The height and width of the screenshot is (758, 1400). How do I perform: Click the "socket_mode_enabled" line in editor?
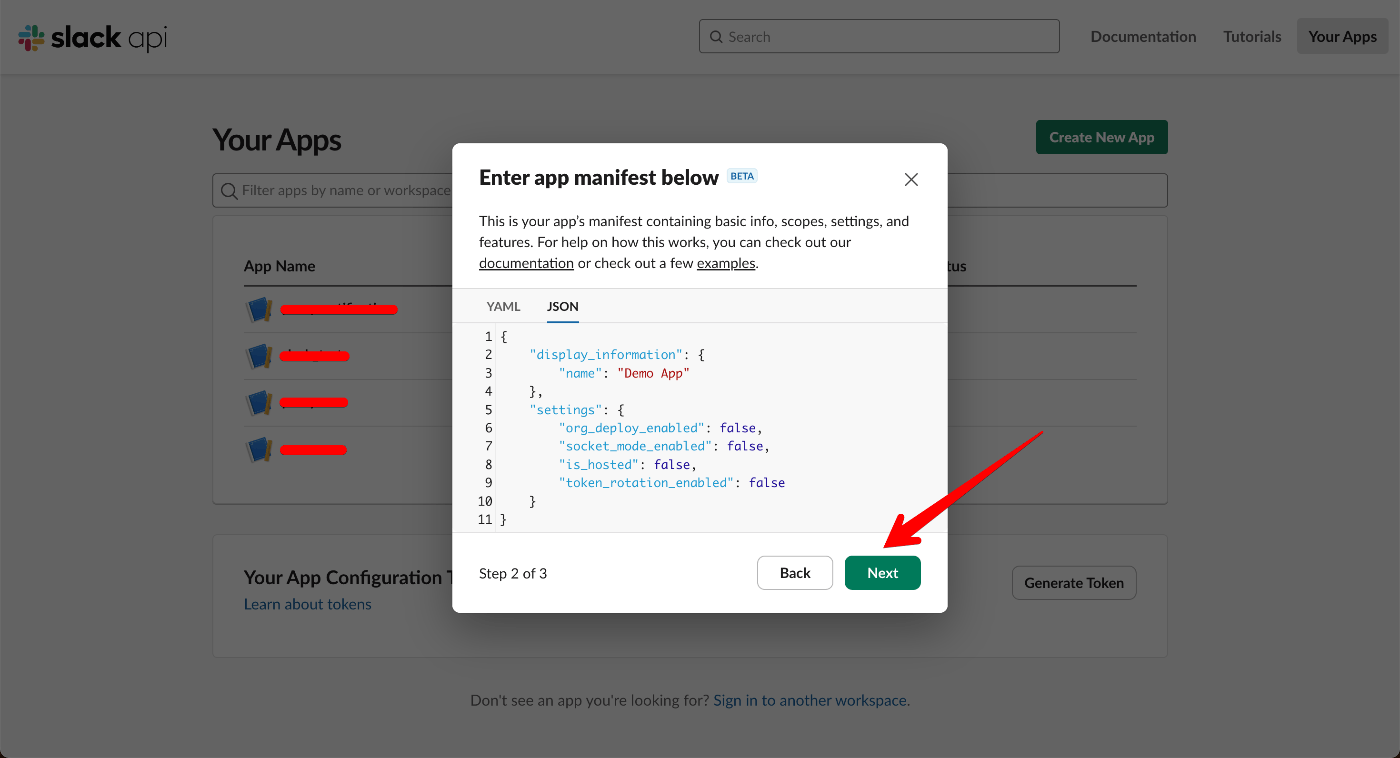point(665,446)
